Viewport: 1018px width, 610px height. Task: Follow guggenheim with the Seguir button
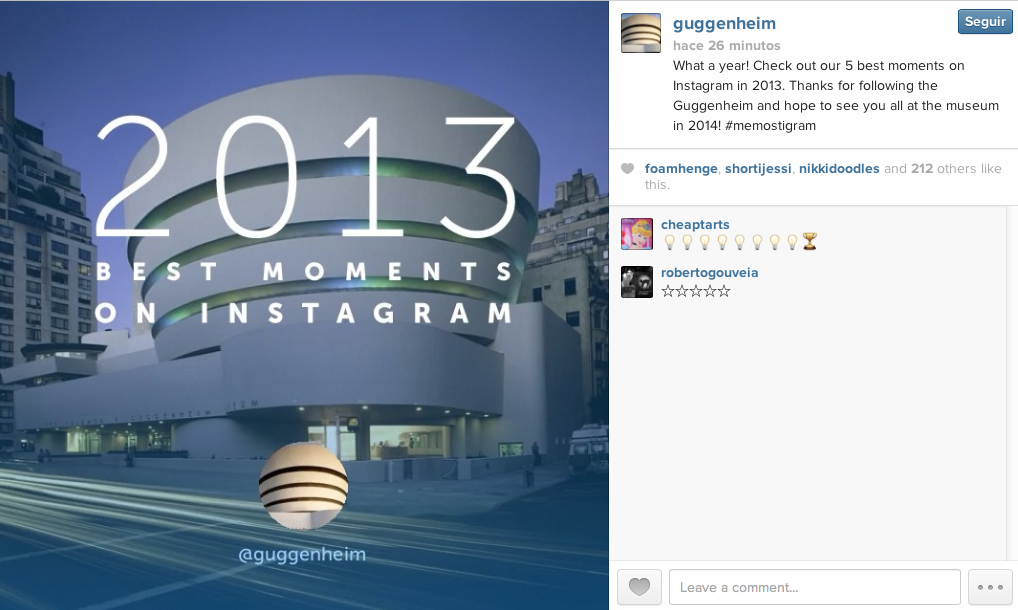pyautogui.click(x=985, y=21)
